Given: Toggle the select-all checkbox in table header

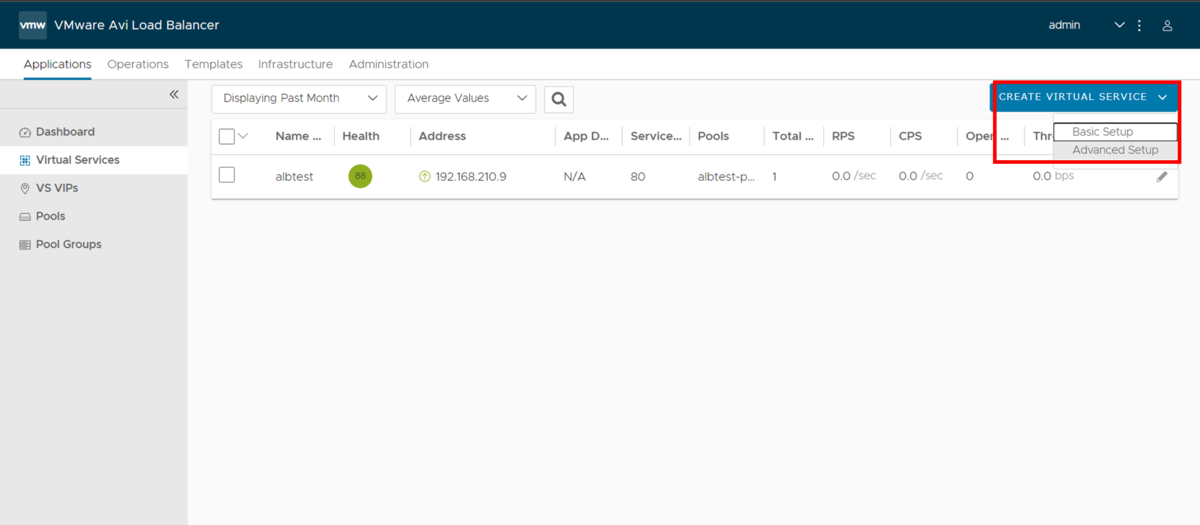Looking at the screenshot, I should (x=226, y=136).
